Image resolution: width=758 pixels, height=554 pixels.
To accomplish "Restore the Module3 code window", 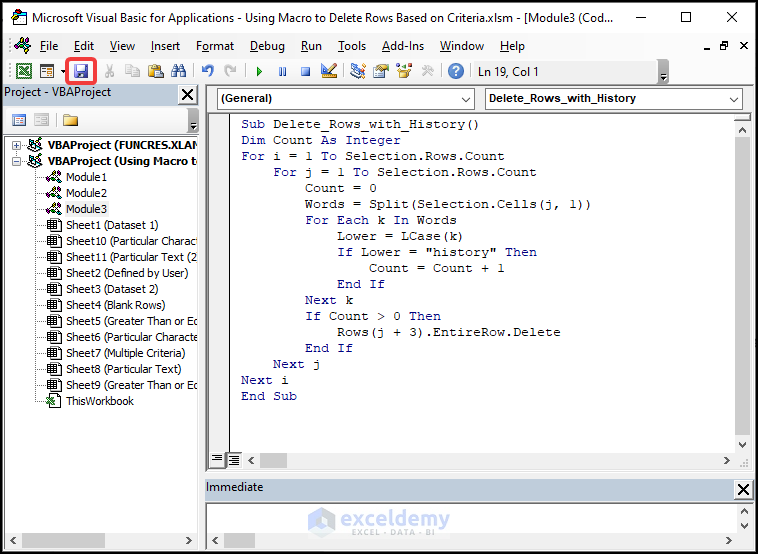I will click(x=724, y=46).
